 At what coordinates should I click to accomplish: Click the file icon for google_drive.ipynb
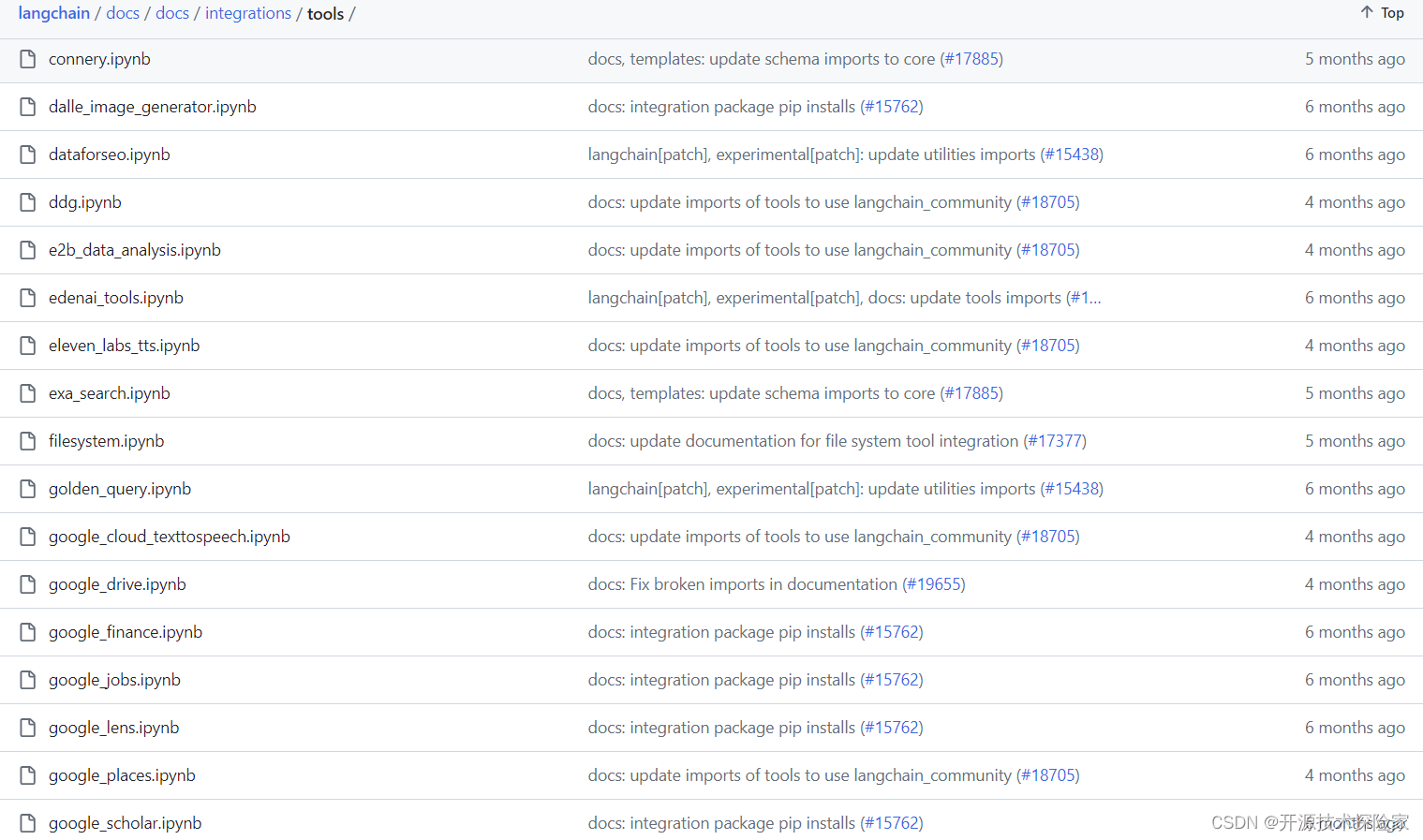28,584
